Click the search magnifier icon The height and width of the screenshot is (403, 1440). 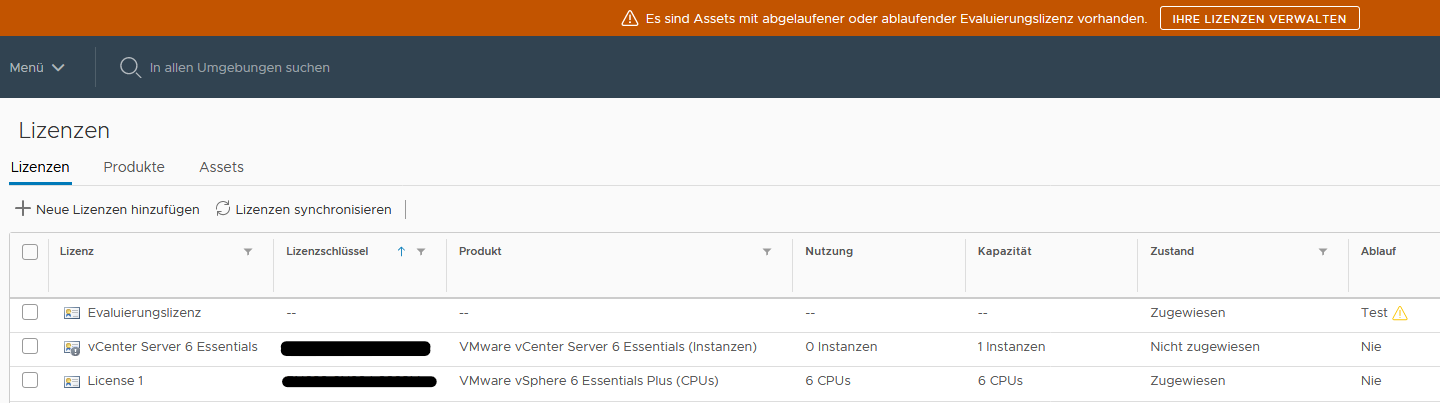coord(130,67)
